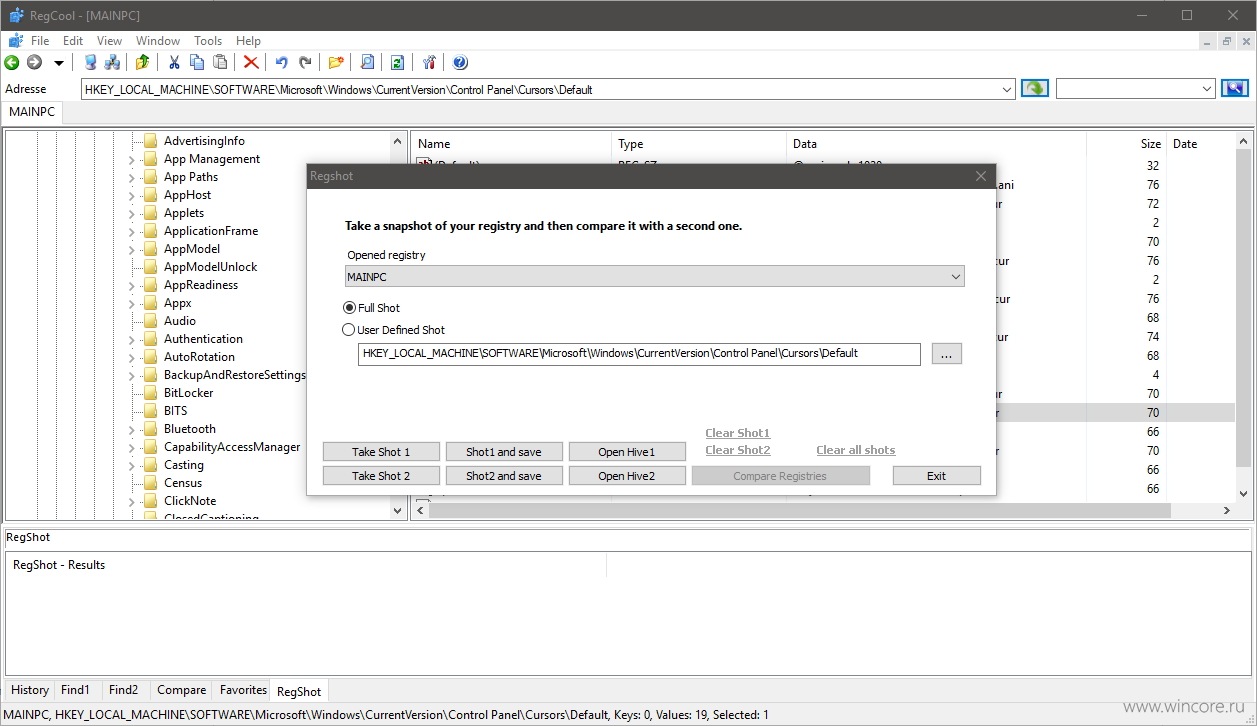
Task: Open the Opened registry MAINPC dropdown
Action: click(x=655, y=276)
